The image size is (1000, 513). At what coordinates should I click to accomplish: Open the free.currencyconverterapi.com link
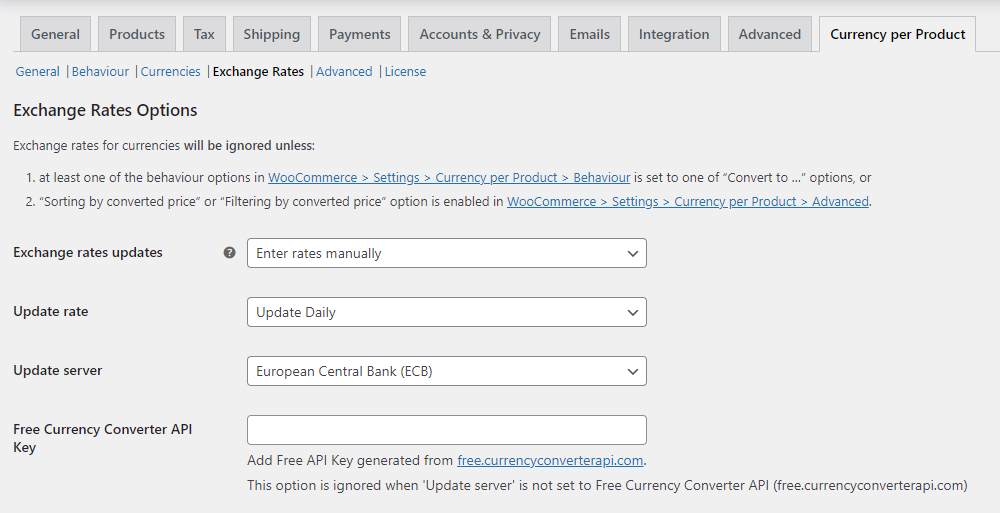pos(550,461)
